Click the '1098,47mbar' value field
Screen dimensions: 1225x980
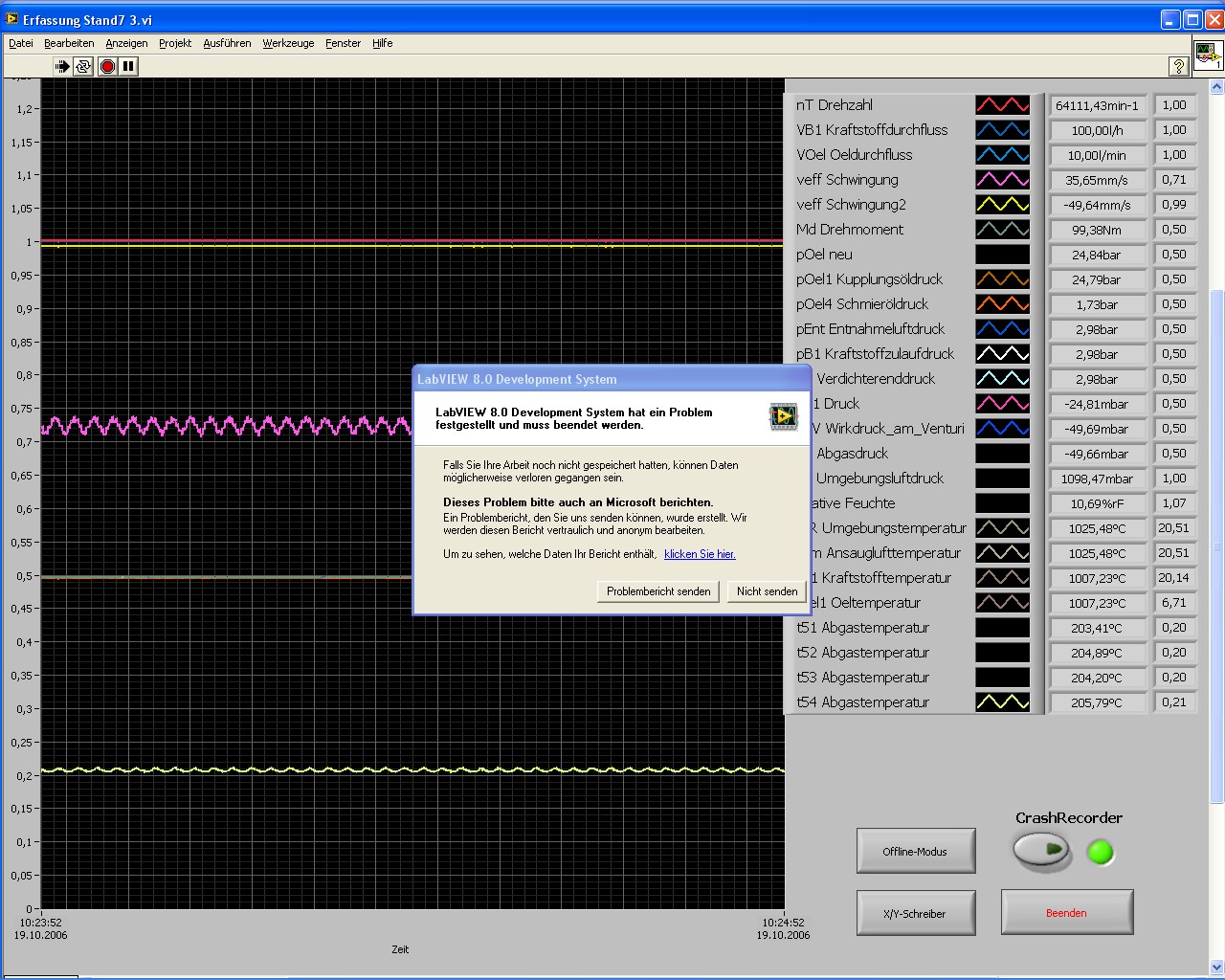click(1098, 479)
